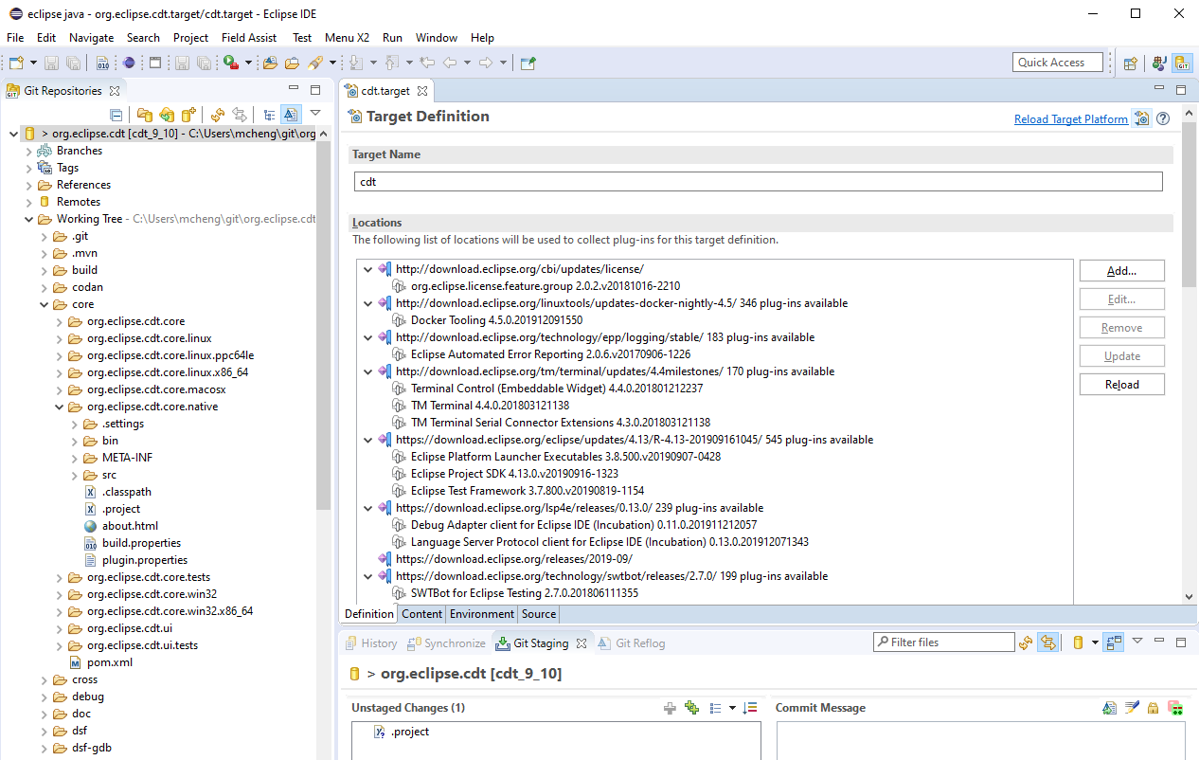Toggle the Git Staging column layout button
This screenshot has width=1199, height=760.
(x=1114, y=643)
